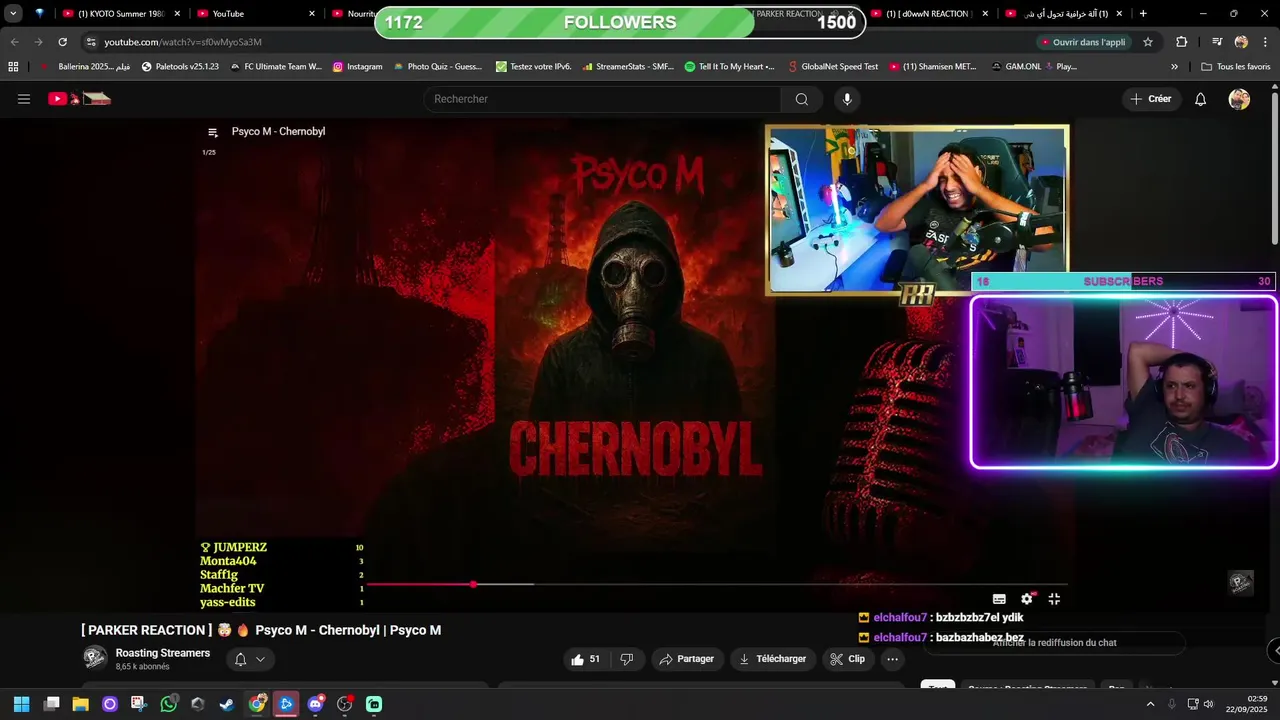Viewport: 1280px width, 720px height.
Task: Open Google Chrome taskbar icon
Action: tap(257, 704)
